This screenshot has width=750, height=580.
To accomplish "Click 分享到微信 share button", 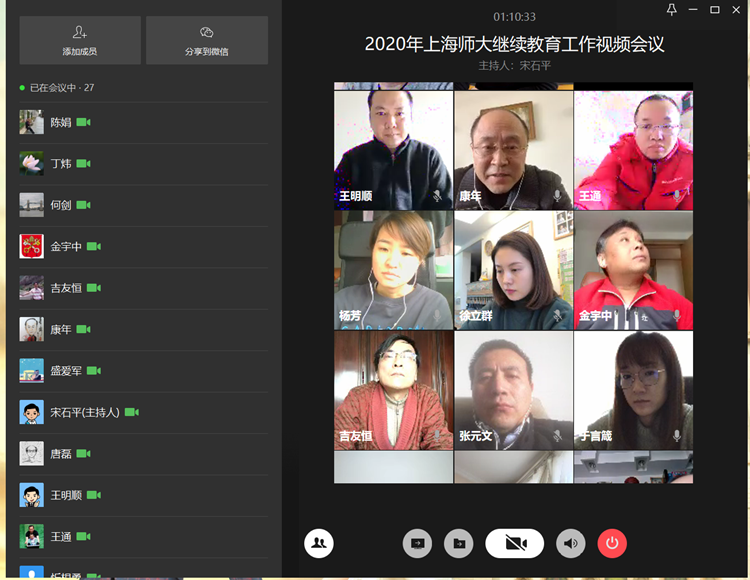I will (207, 40).
